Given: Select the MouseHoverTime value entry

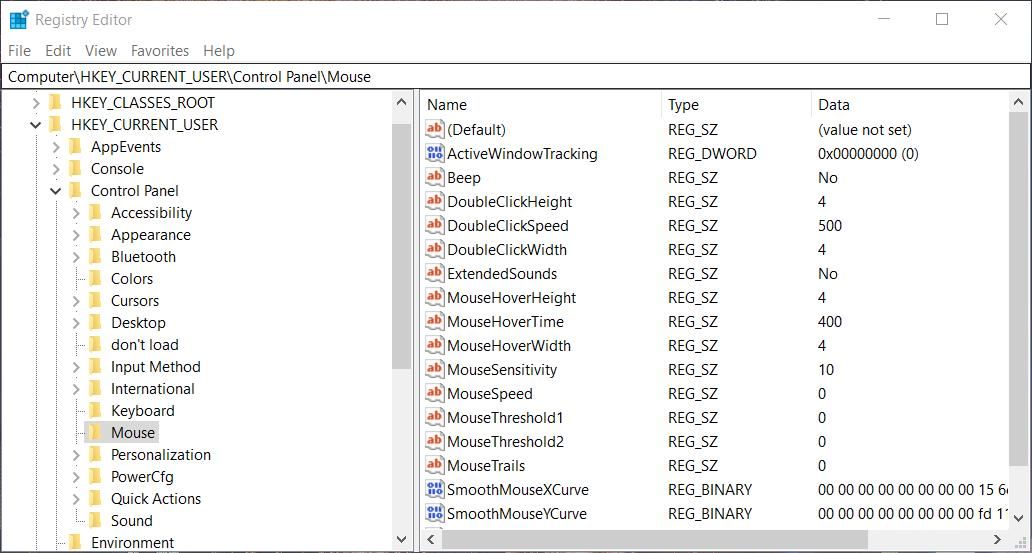Looking at the screenshot, I should [505, 322].
